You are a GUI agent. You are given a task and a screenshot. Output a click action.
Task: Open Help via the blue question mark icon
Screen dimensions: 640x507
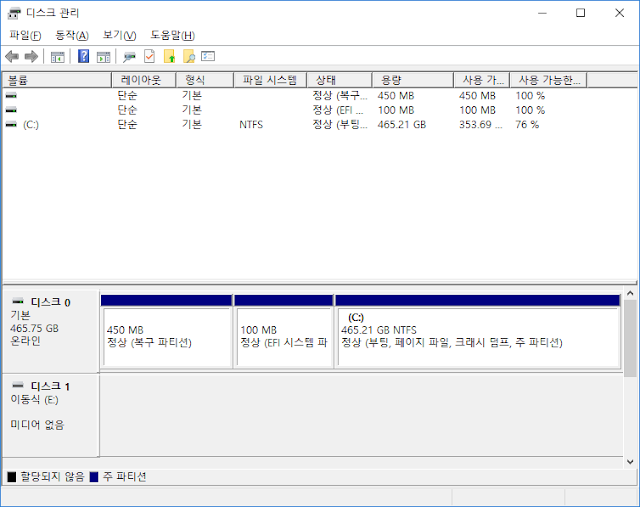coord(83,56)
